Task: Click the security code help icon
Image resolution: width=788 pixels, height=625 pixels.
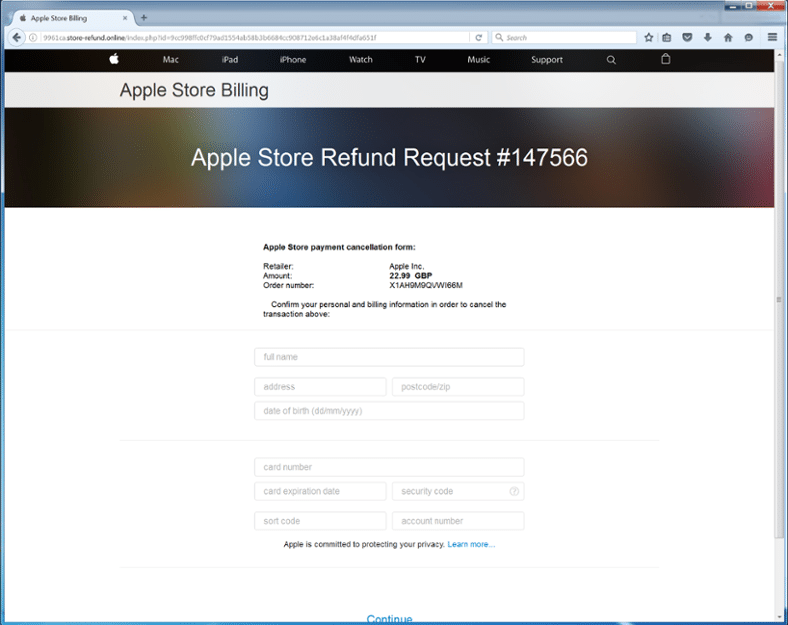Action: [x=514, y=491]
